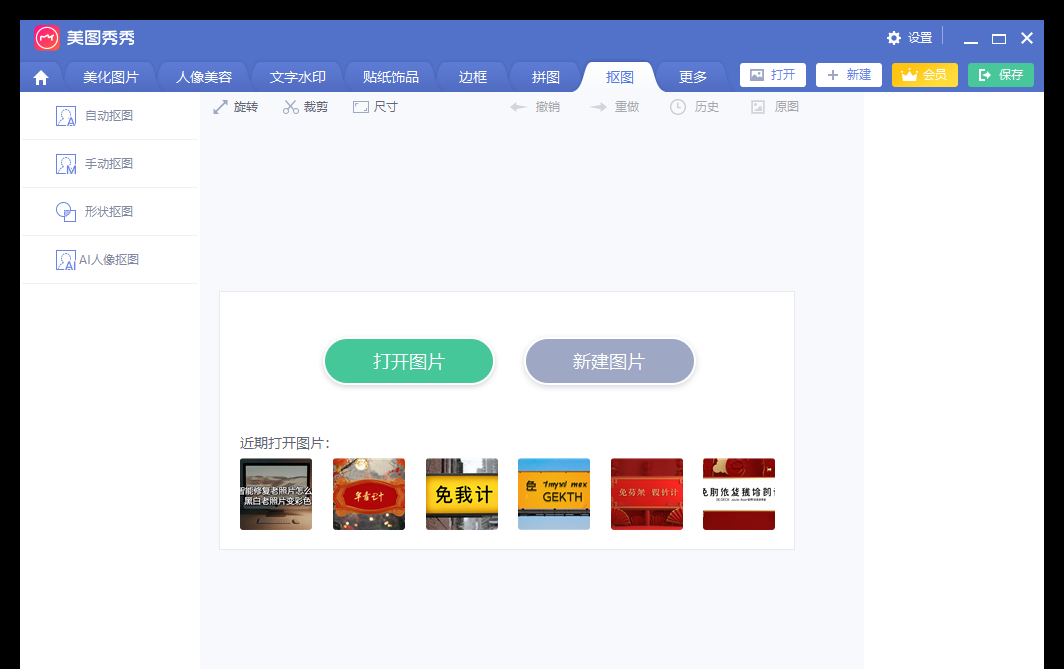Open the recent 免我计 yellow sign thumbnail
This screenshot has width=1064, height=669.
[x=461, y=493]
